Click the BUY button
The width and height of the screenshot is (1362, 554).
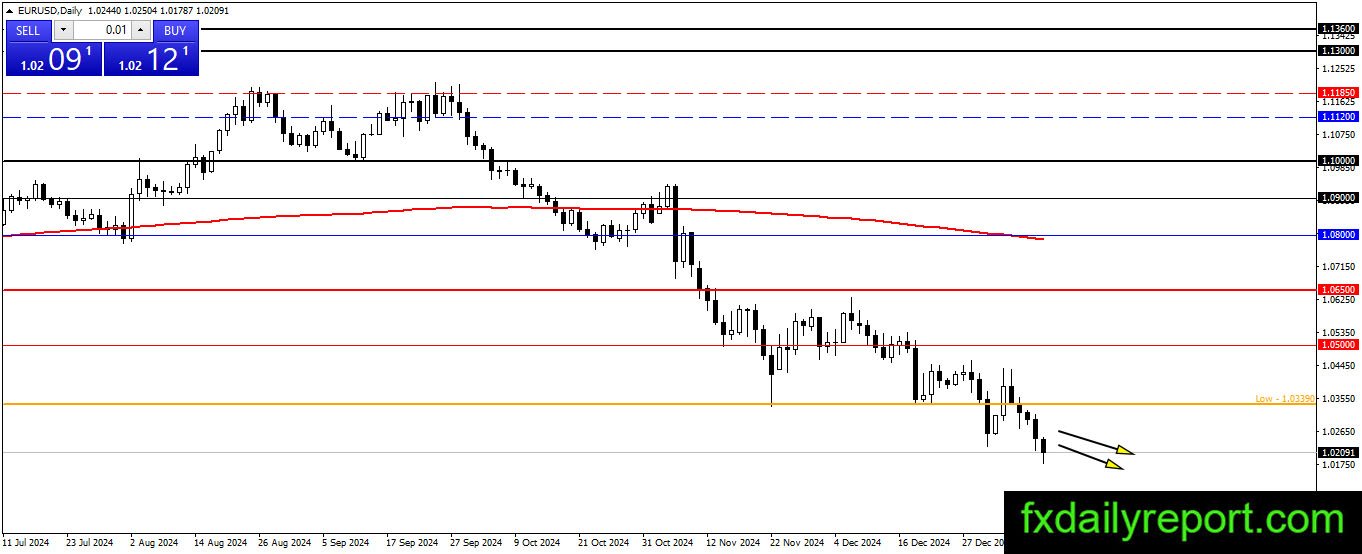[x=176, y=30]
